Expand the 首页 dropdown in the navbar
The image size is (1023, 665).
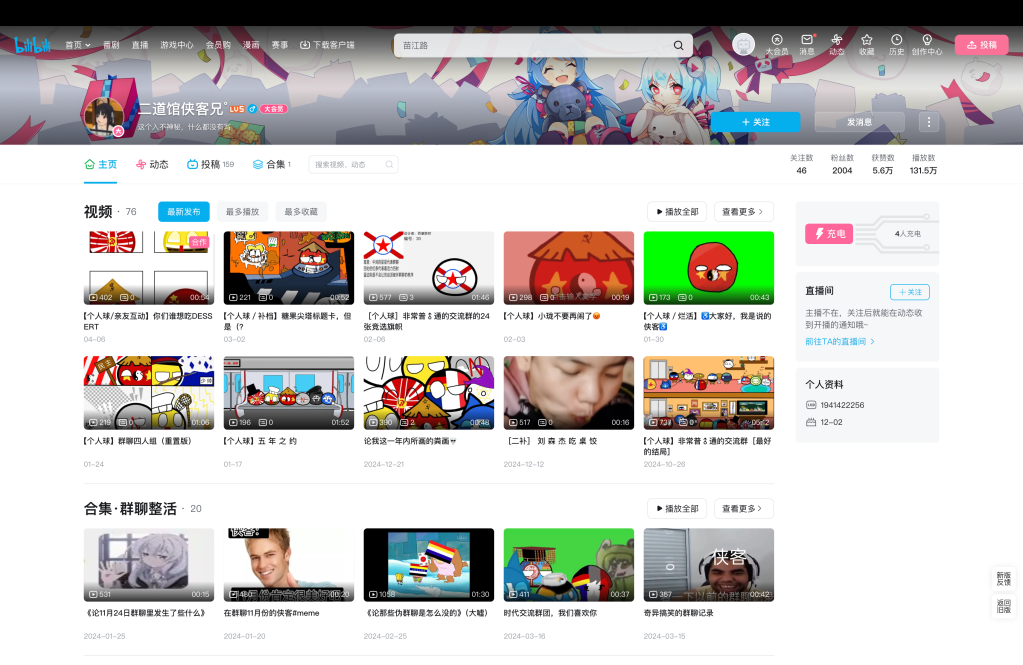[x=77, y=45]
